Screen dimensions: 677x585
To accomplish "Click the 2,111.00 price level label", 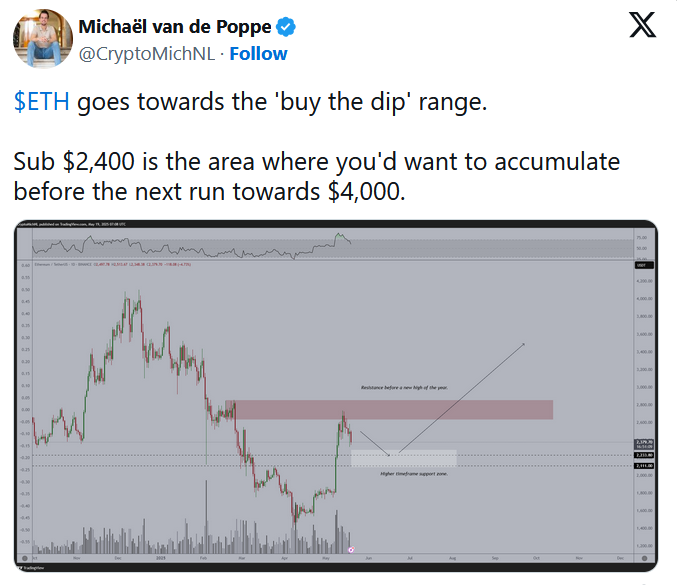I will [644, 466].
